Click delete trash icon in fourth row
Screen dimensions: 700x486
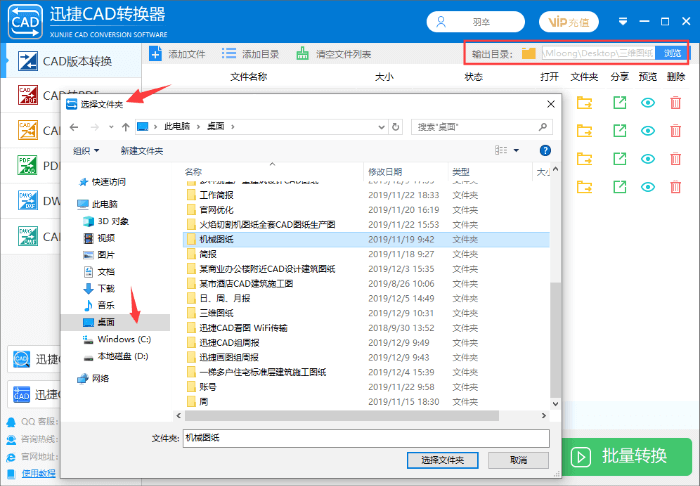click(675, 187)
